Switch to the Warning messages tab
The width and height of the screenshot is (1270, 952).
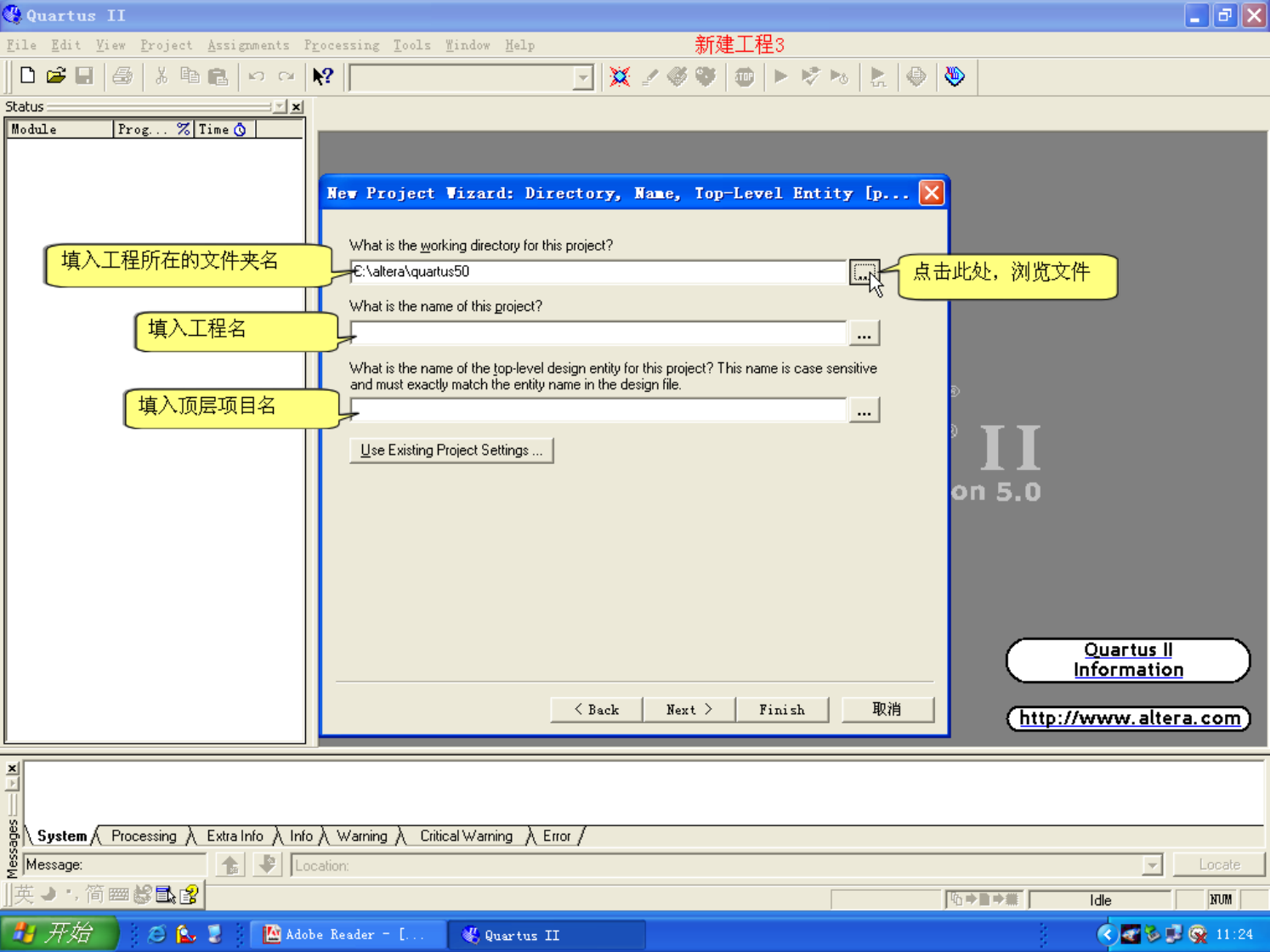[362, 836]
